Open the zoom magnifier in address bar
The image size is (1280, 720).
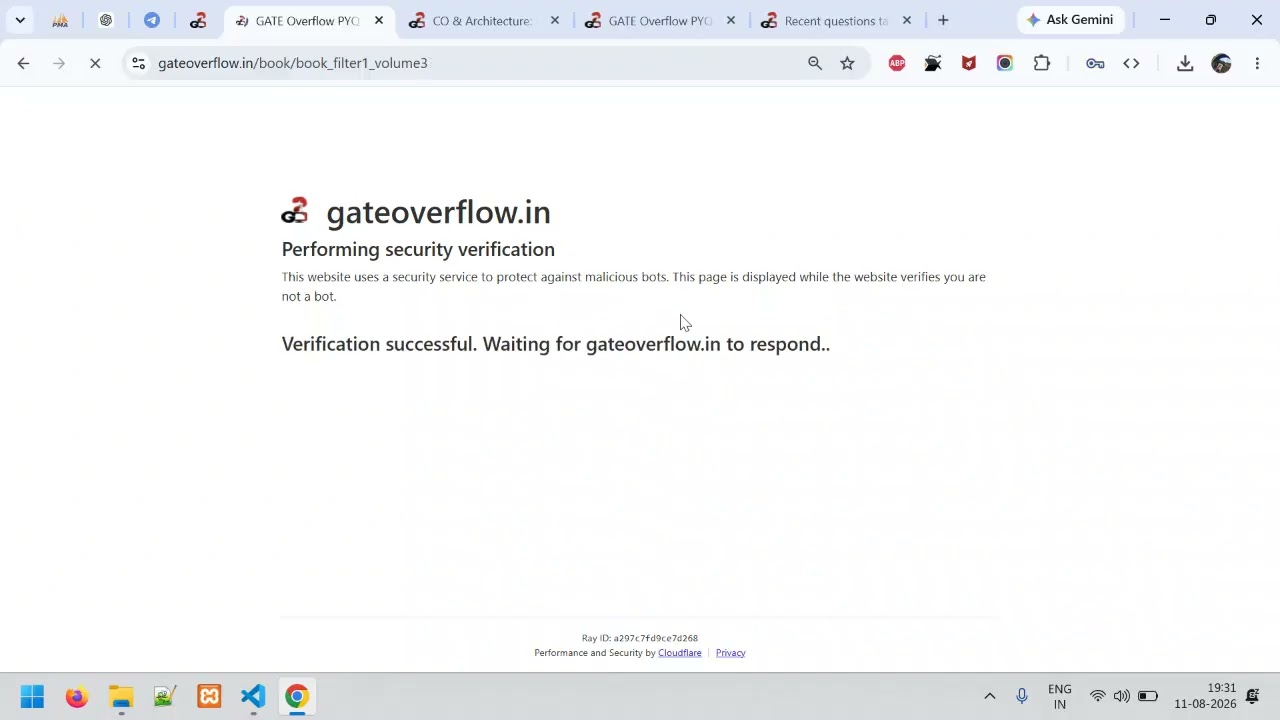click(815, 63)
